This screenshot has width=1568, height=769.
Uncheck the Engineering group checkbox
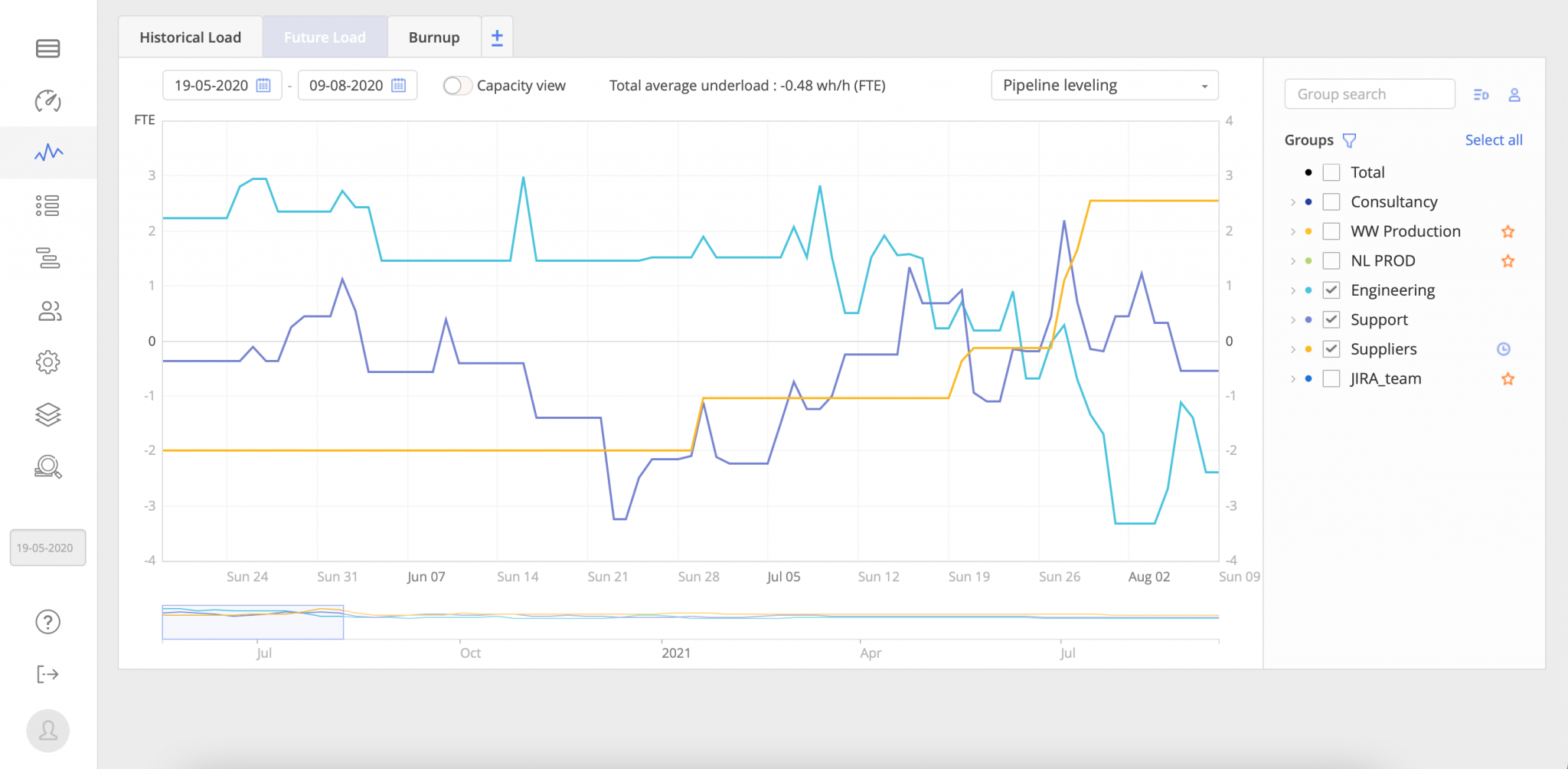point(1331,290)
